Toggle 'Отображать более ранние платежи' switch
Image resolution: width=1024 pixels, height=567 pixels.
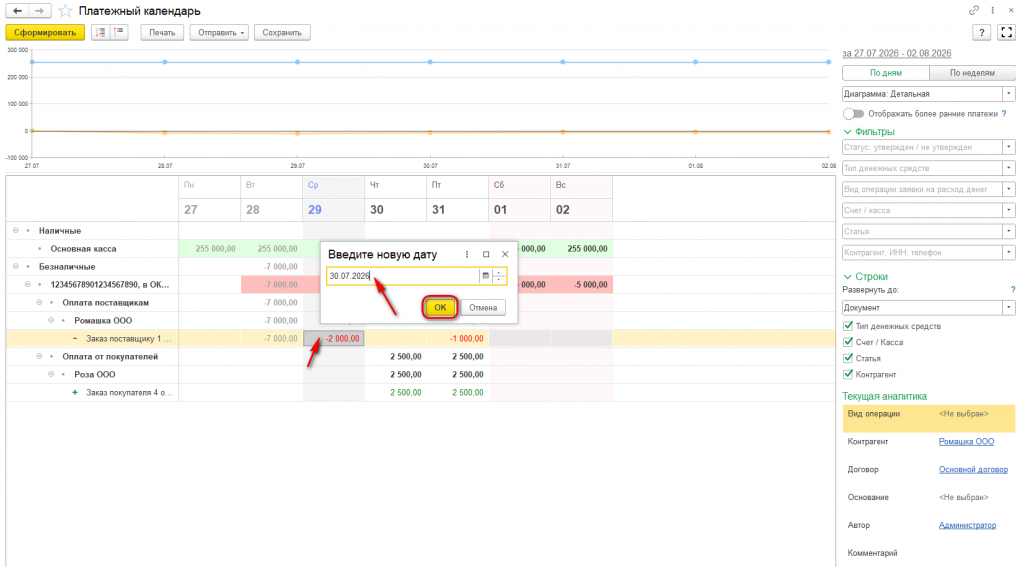point(853,114)
